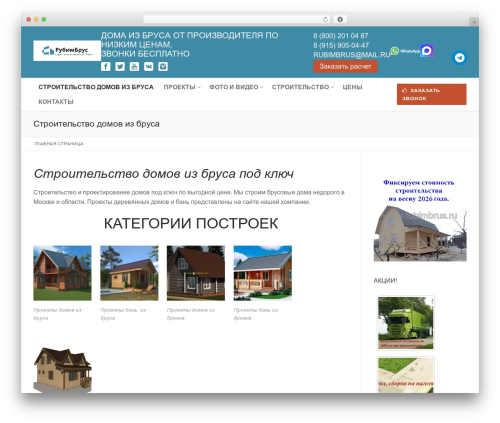
Task: Click the Главная страница breadcrumb
Action: (59, 144)
